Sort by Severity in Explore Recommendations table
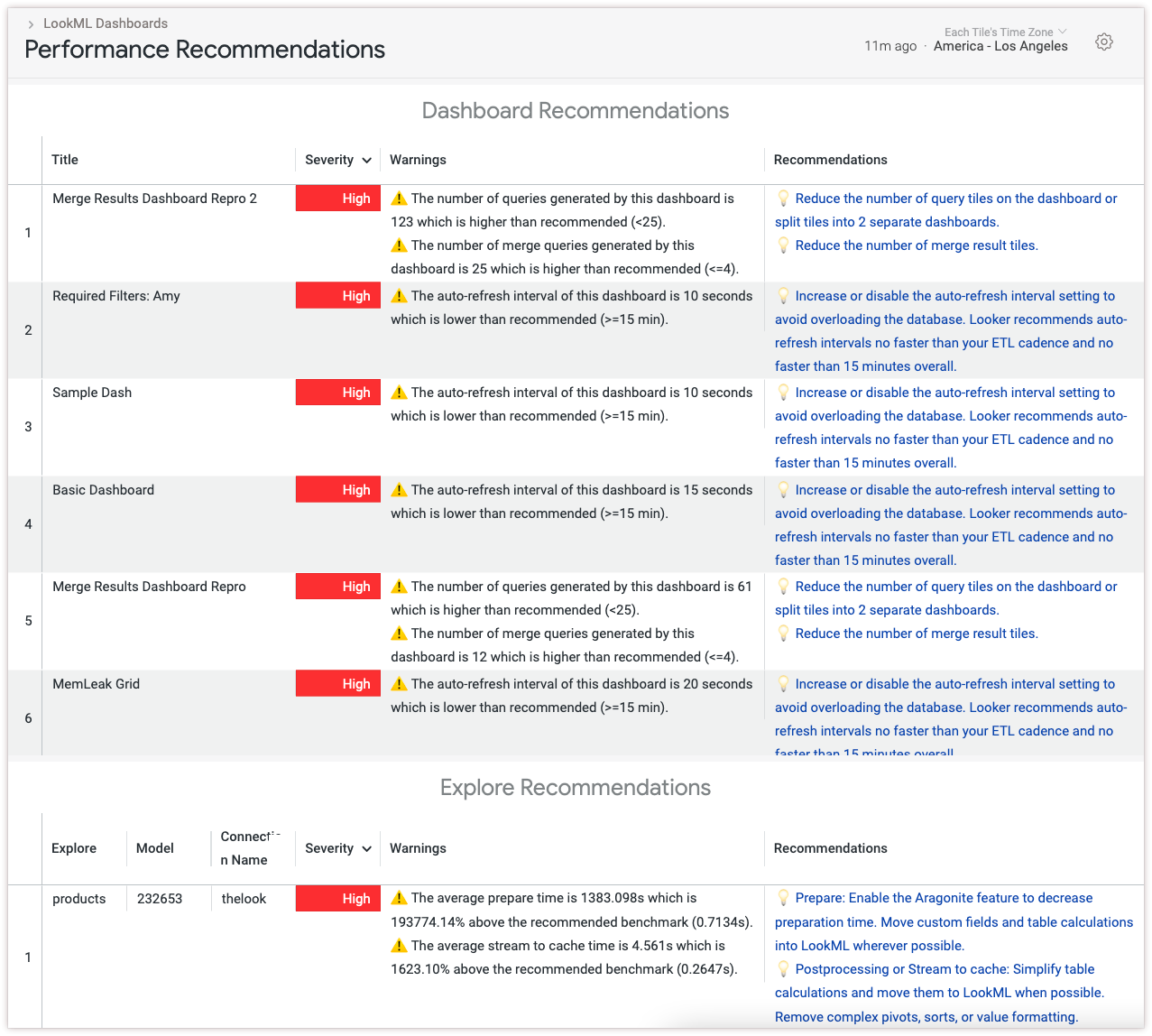1152x1036 pixels. point(337,848)
